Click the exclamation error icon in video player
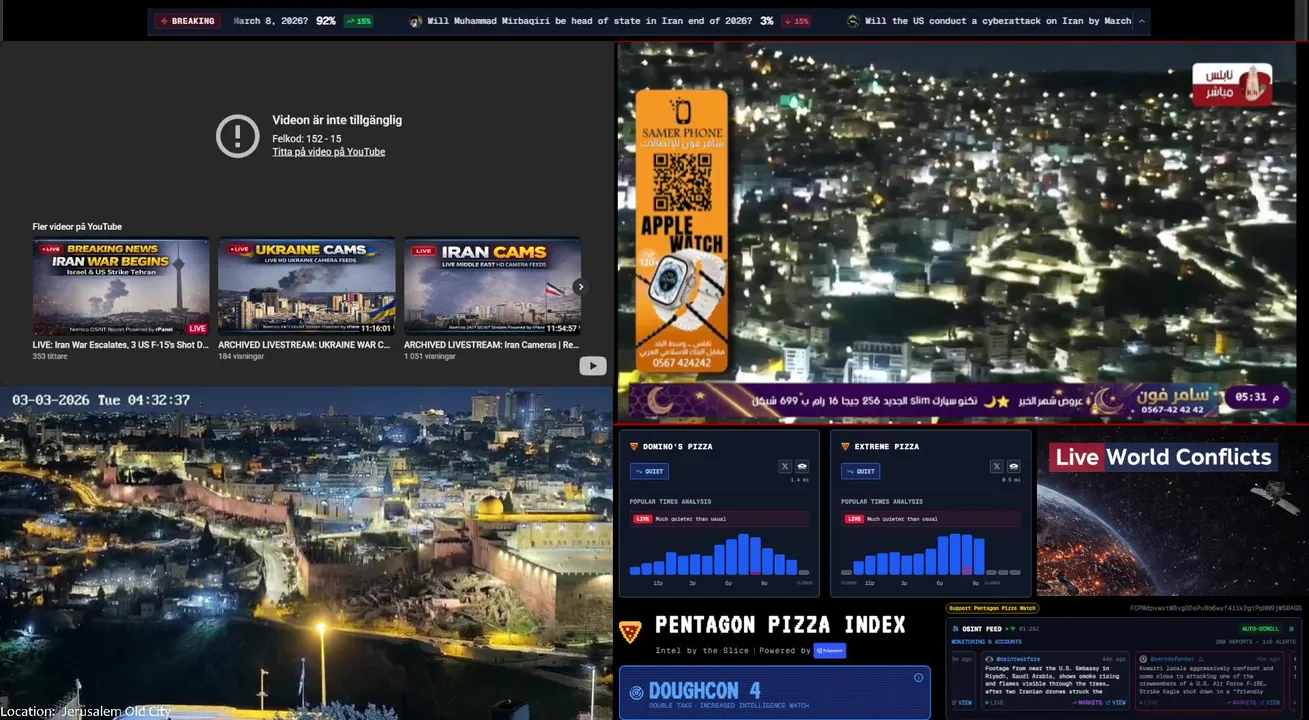 pos(238,136)
